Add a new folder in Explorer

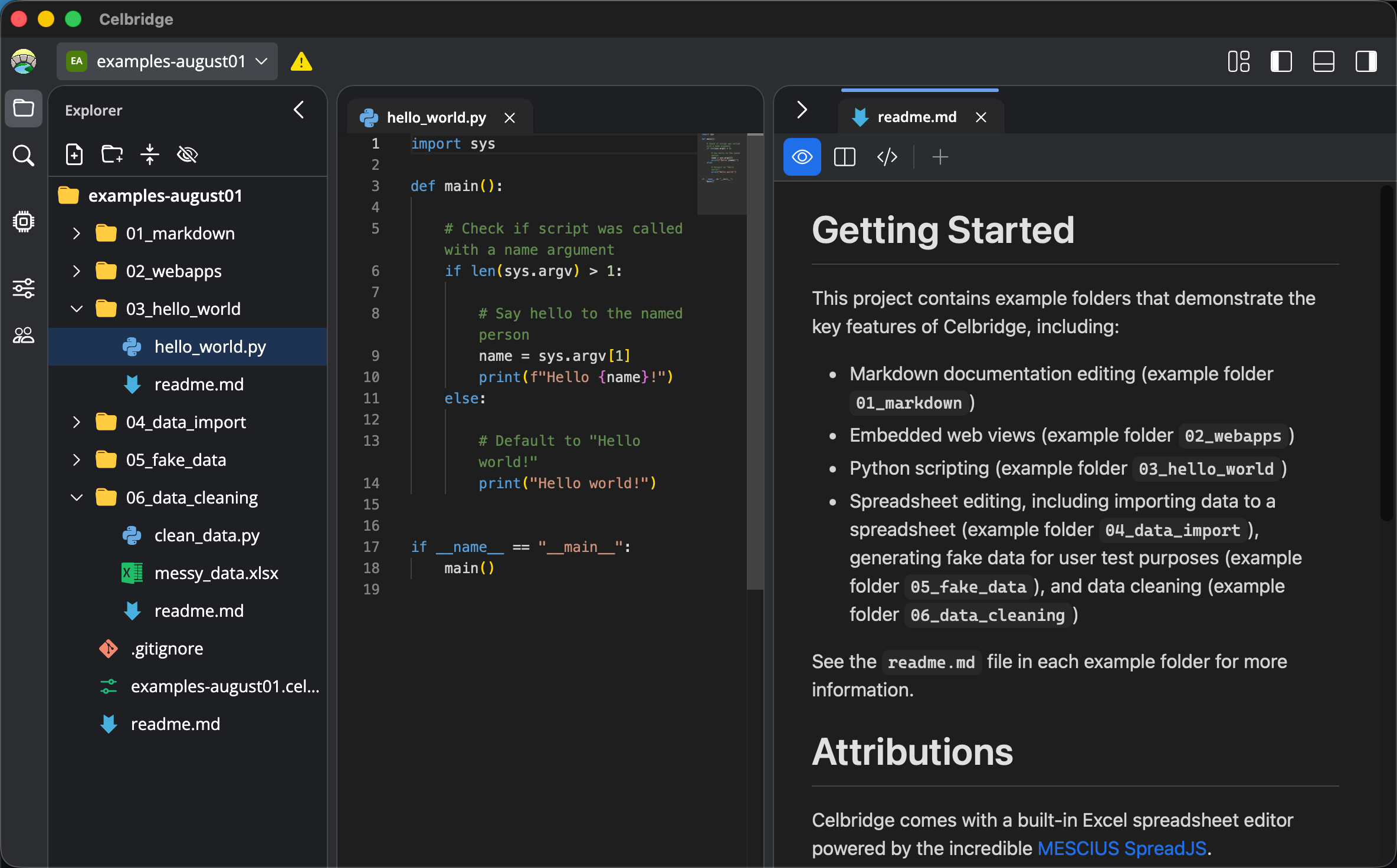tap(112, 154)
